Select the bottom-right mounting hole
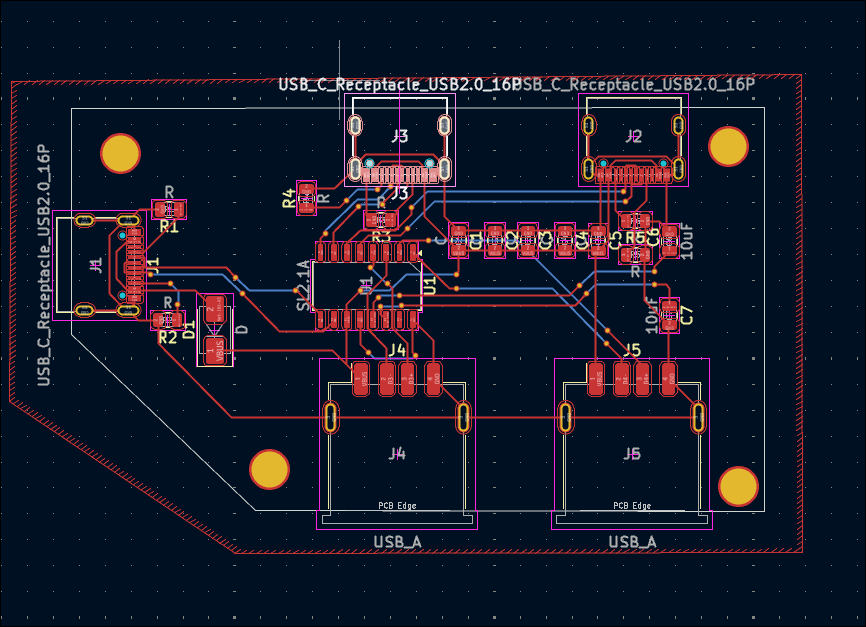 (739, 486)
